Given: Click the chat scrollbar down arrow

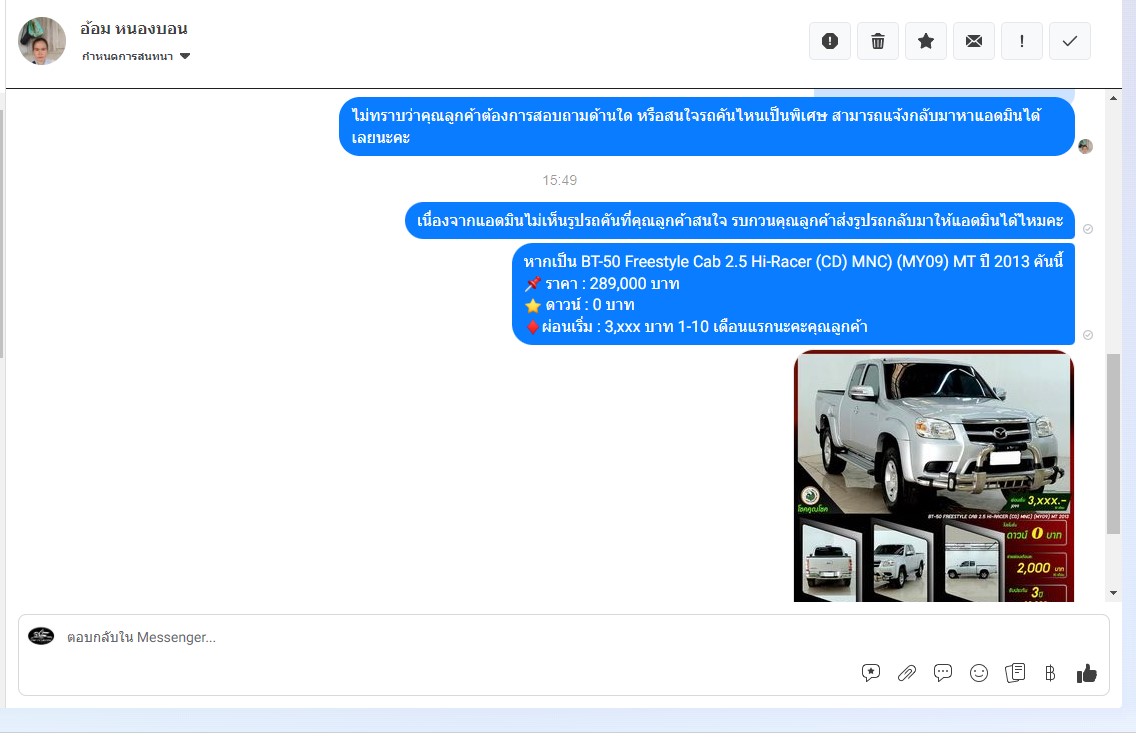Looking at the screenshot, I should tap(1114, 593).
